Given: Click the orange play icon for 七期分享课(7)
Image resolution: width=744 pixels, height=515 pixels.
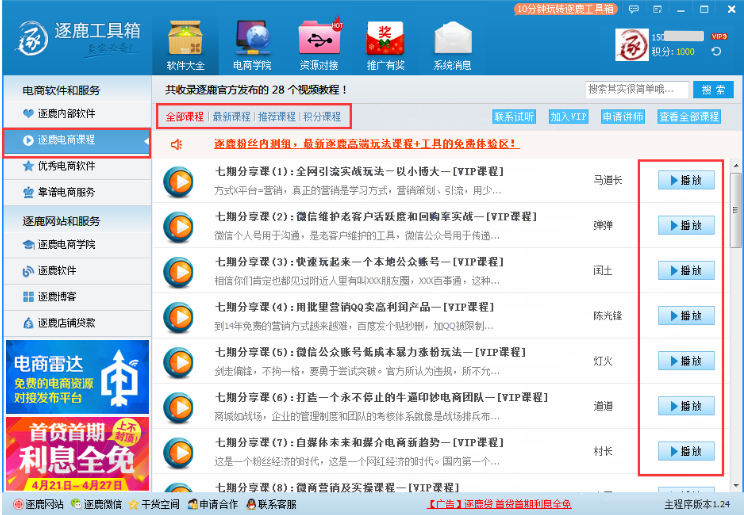Looking at the screenshot, I should coord(178,452).
